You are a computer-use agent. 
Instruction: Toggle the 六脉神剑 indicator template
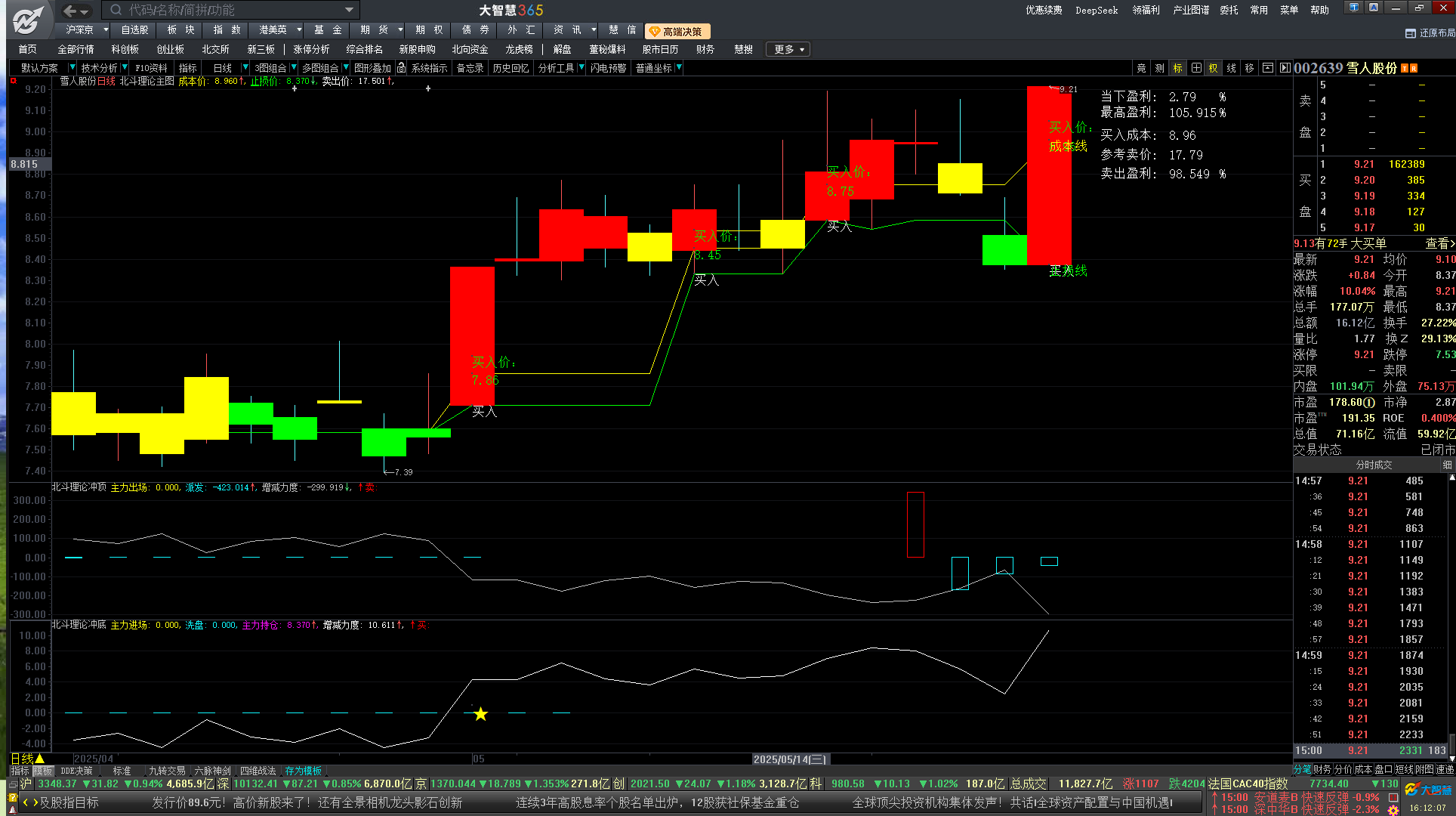coord(212,771)
